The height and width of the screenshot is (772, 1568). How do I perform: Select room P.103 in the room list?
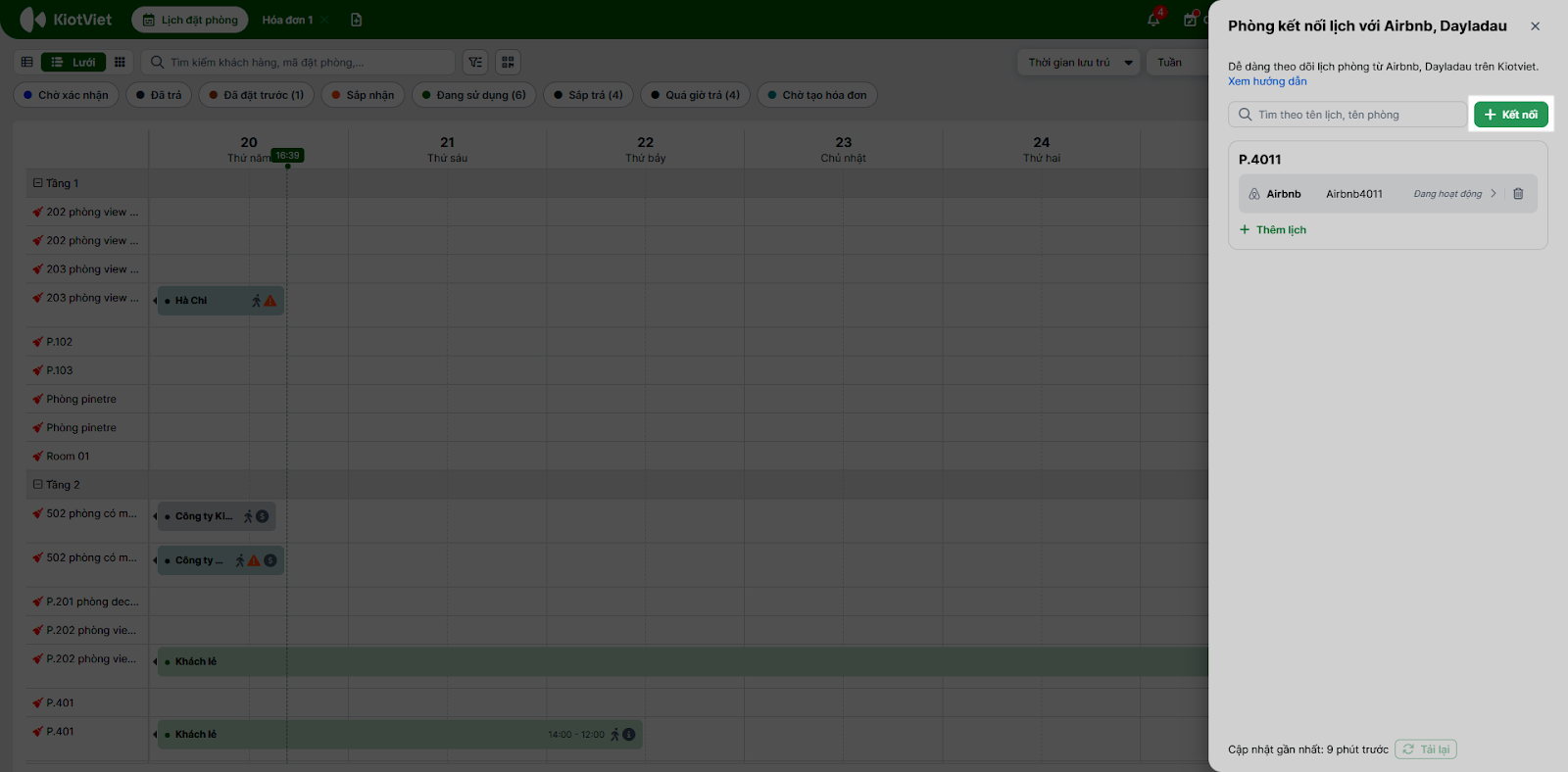click(60, 370)
